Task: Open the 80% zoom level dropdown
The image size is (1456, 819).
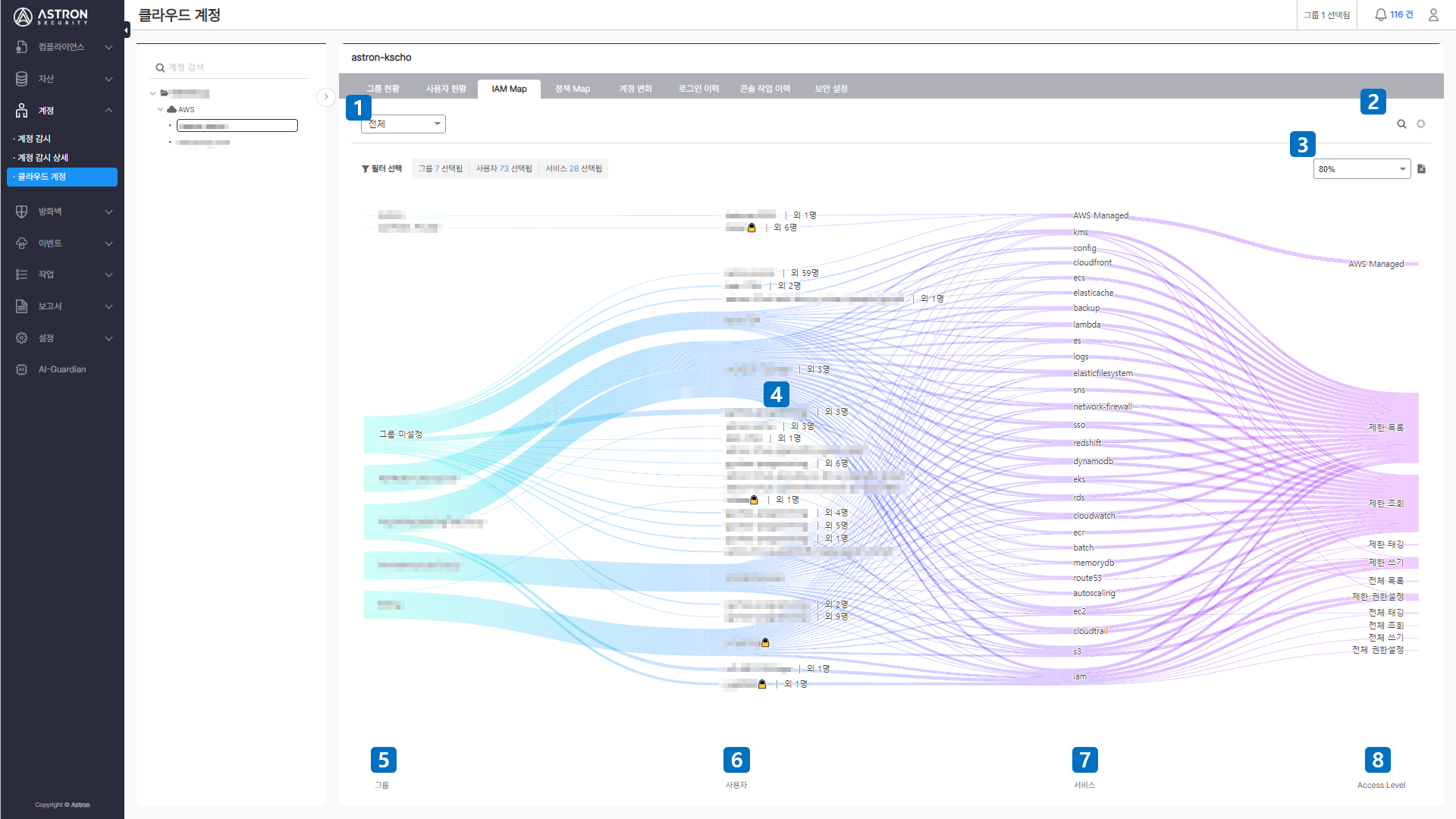Action: (1362, 169)
